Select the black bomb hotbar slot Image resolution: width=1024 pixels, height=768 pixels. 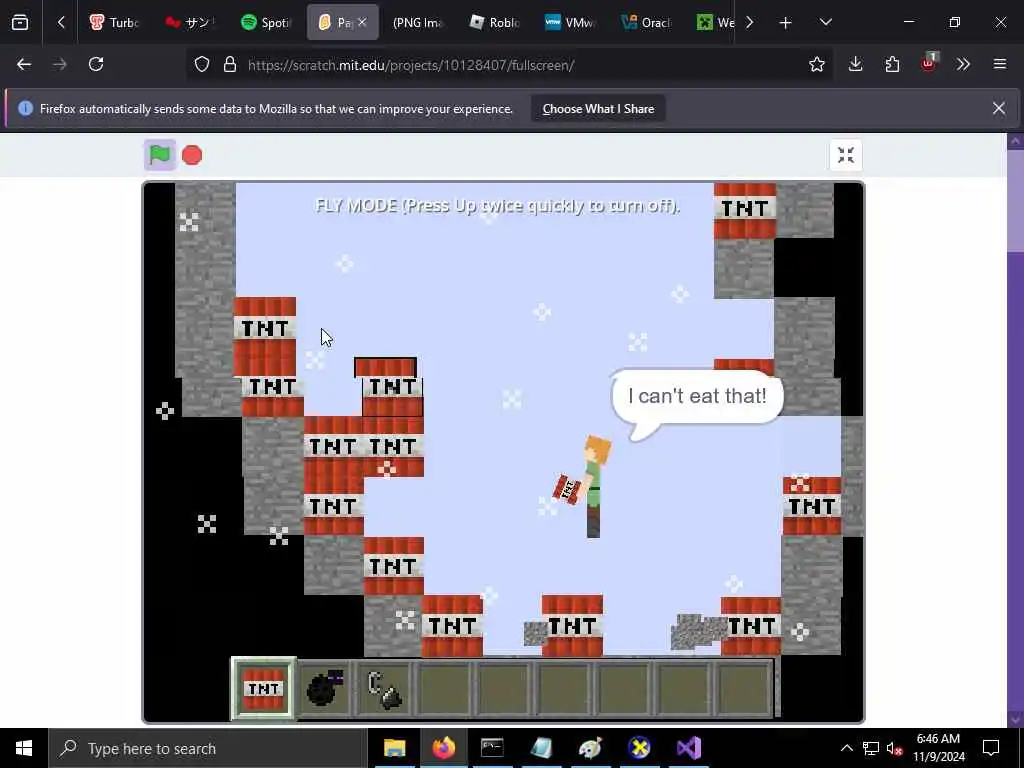click(x=325, y=689)
